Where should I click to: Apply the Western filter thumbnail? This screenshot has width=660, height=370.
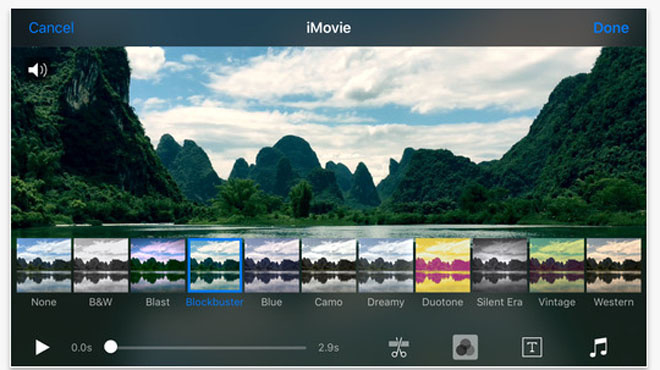614,265
